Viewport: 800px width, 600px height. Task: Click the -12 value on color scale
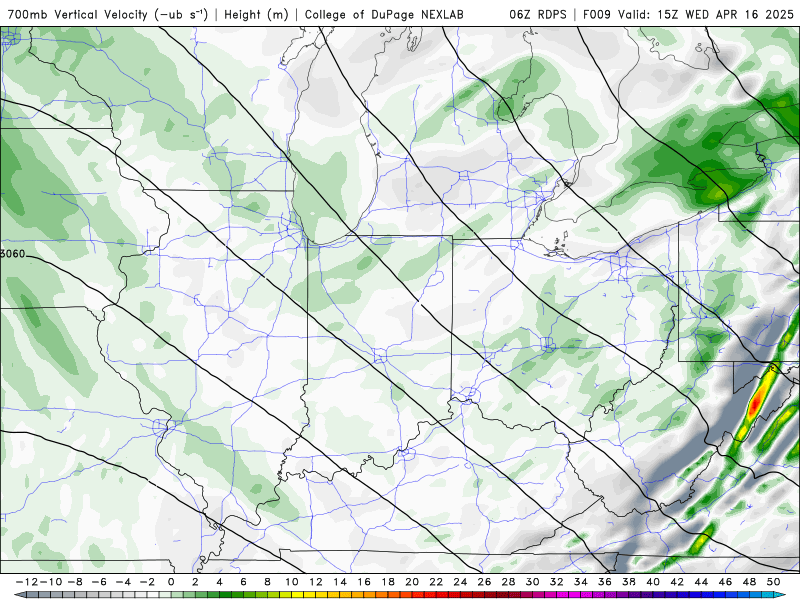point(26,582)
